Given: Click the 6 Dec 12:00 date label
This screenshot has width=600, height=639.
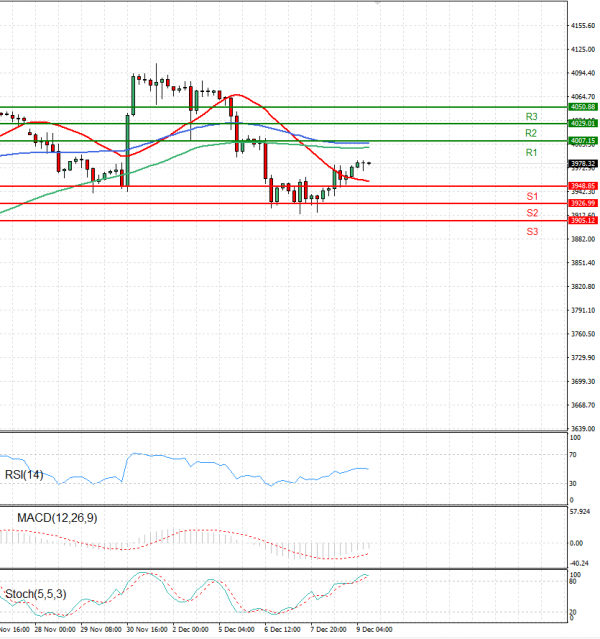Looking at the screenshot, I should [282, 630].
